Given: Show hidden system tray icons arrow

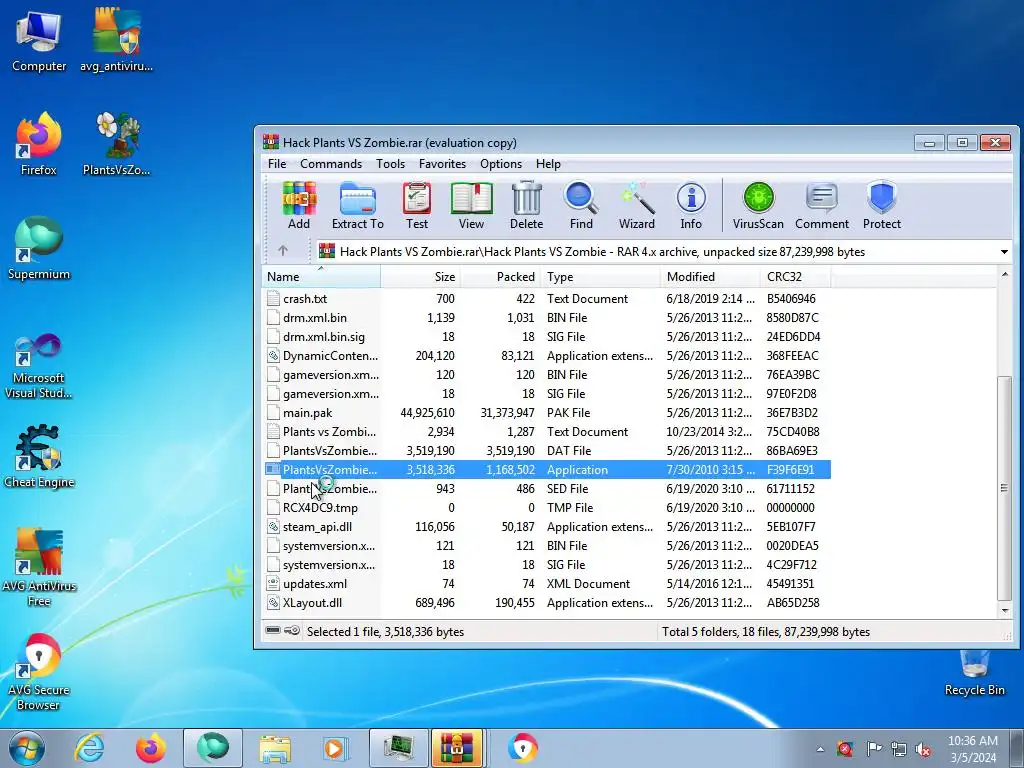Looking at the screenshot, I should click(820, 749).
